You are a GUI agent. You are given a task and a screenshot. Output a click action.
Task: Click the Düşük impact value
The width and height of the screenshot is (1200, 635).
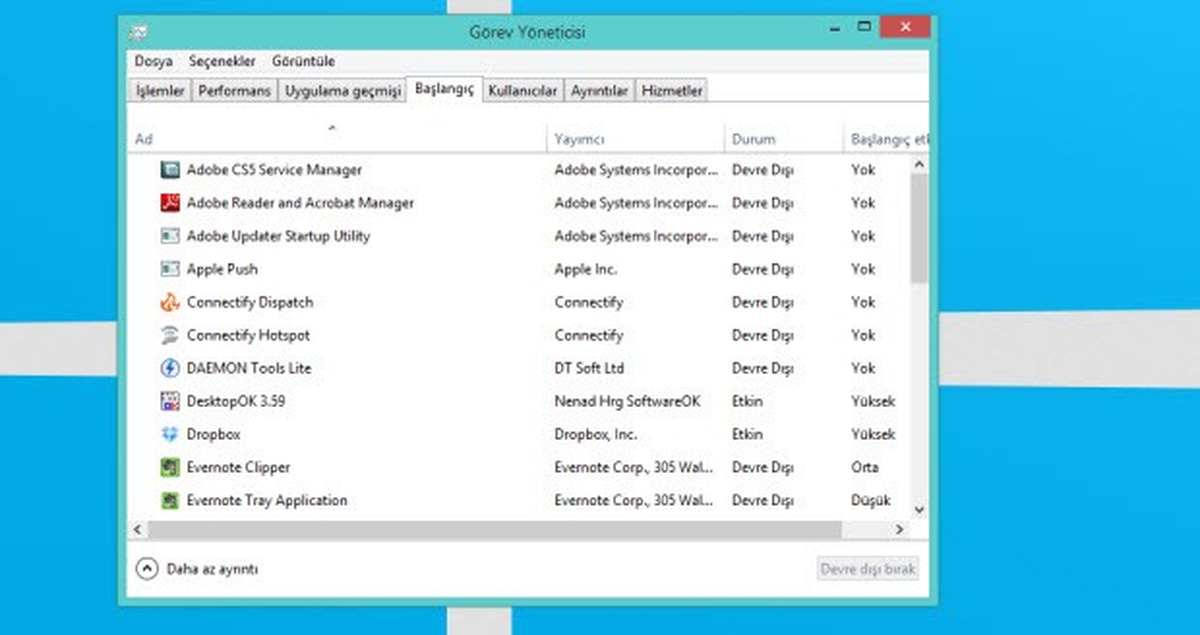point(870,500)
